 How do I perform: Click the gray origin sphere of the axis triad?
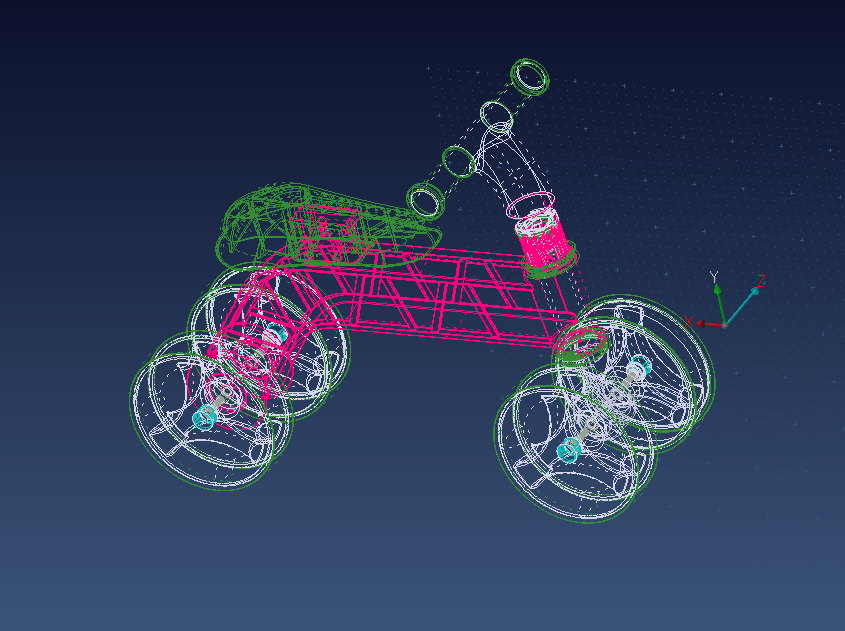(x=725, y=325)
